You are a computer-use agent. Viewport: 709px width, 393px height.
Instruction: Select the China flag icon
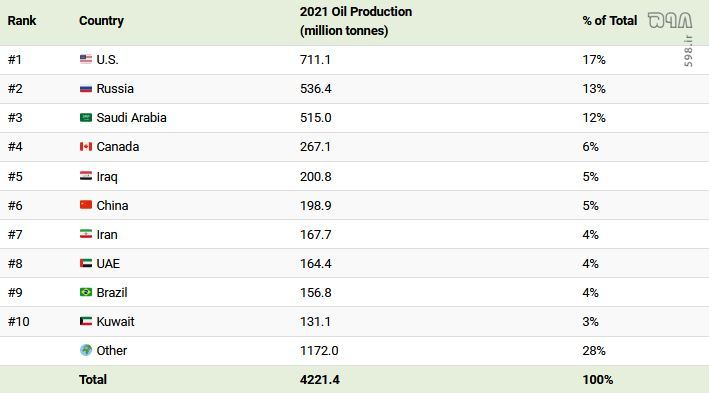86,205
